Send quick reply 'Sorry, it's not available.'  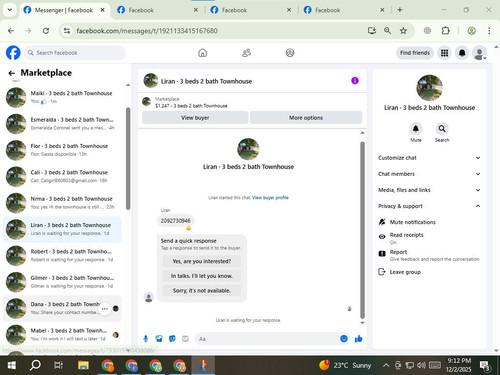202,291
